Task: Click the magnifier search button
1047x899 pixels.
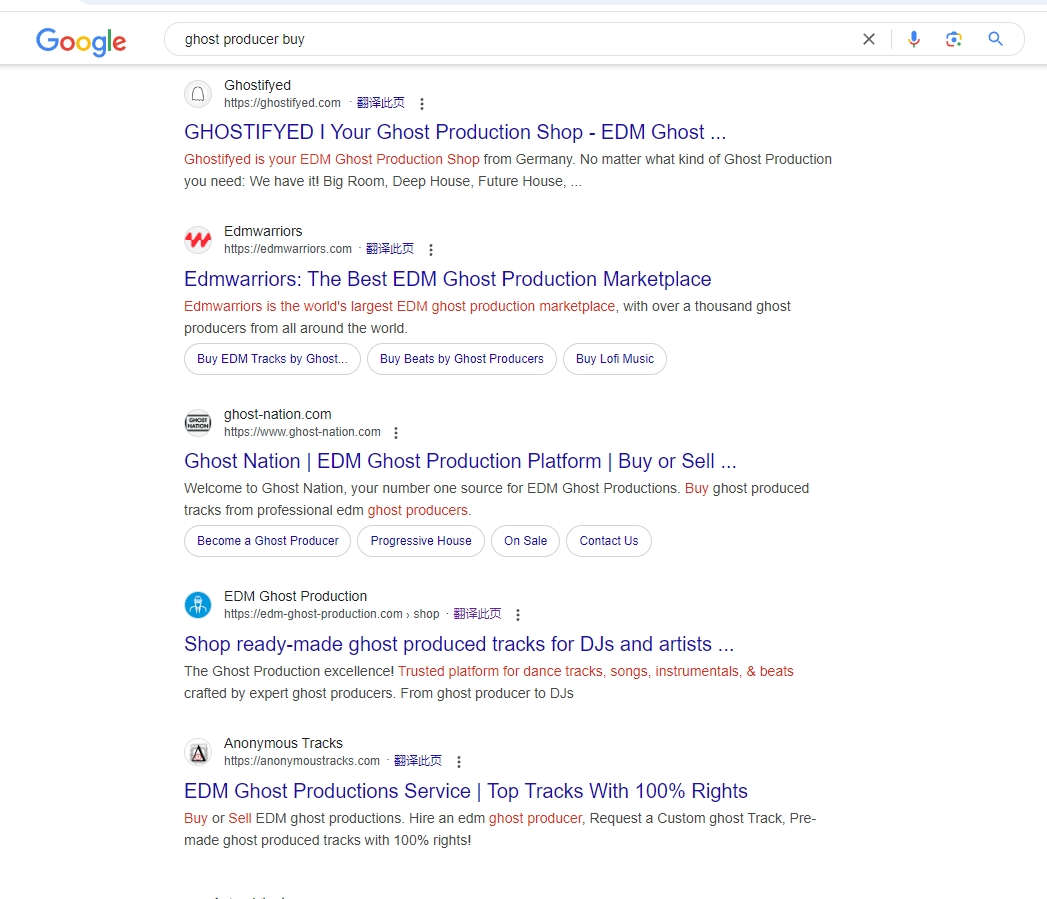Action: tap(995, 39)
